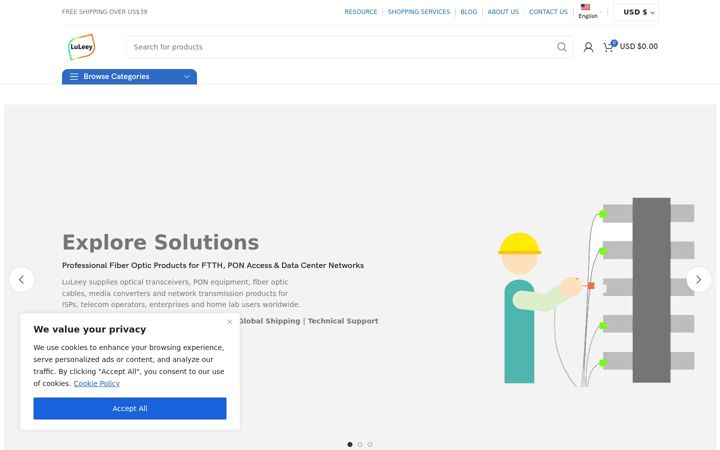Click the US flag language icon
The image size is (720, 450).
coord(585,7)
